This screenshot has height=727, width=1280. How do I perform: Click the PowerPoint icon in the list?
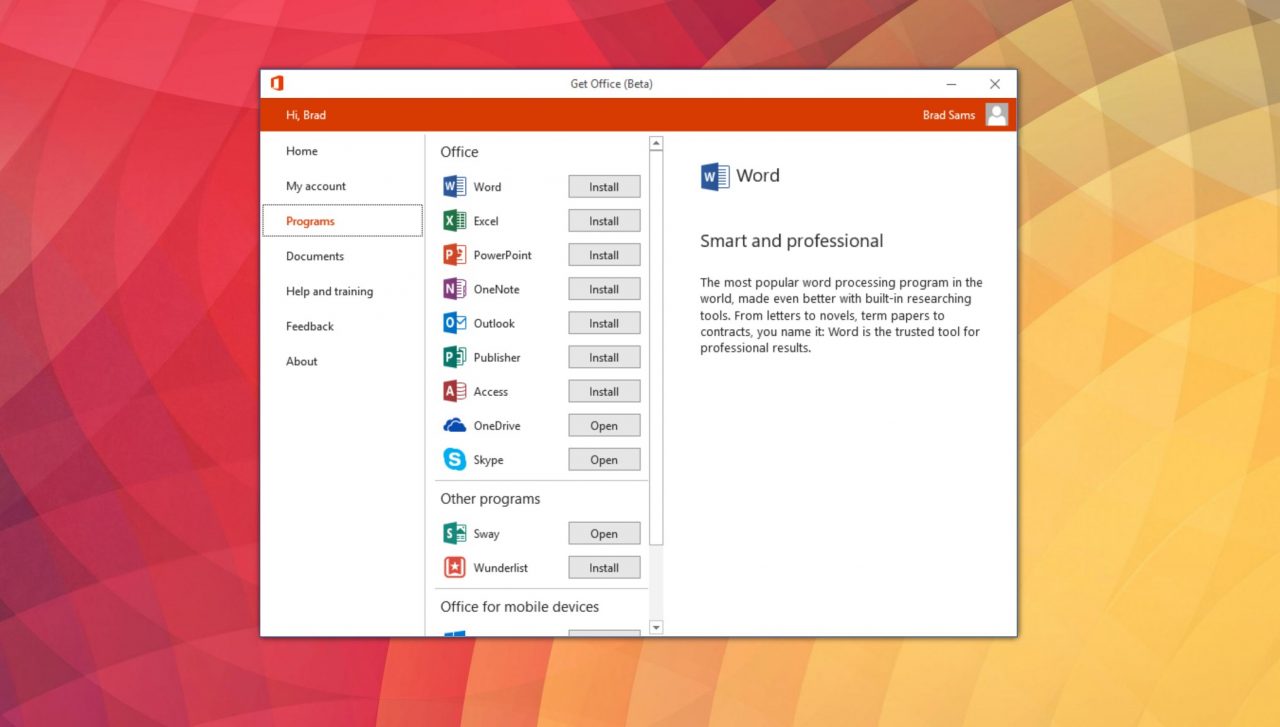(455, 255)
